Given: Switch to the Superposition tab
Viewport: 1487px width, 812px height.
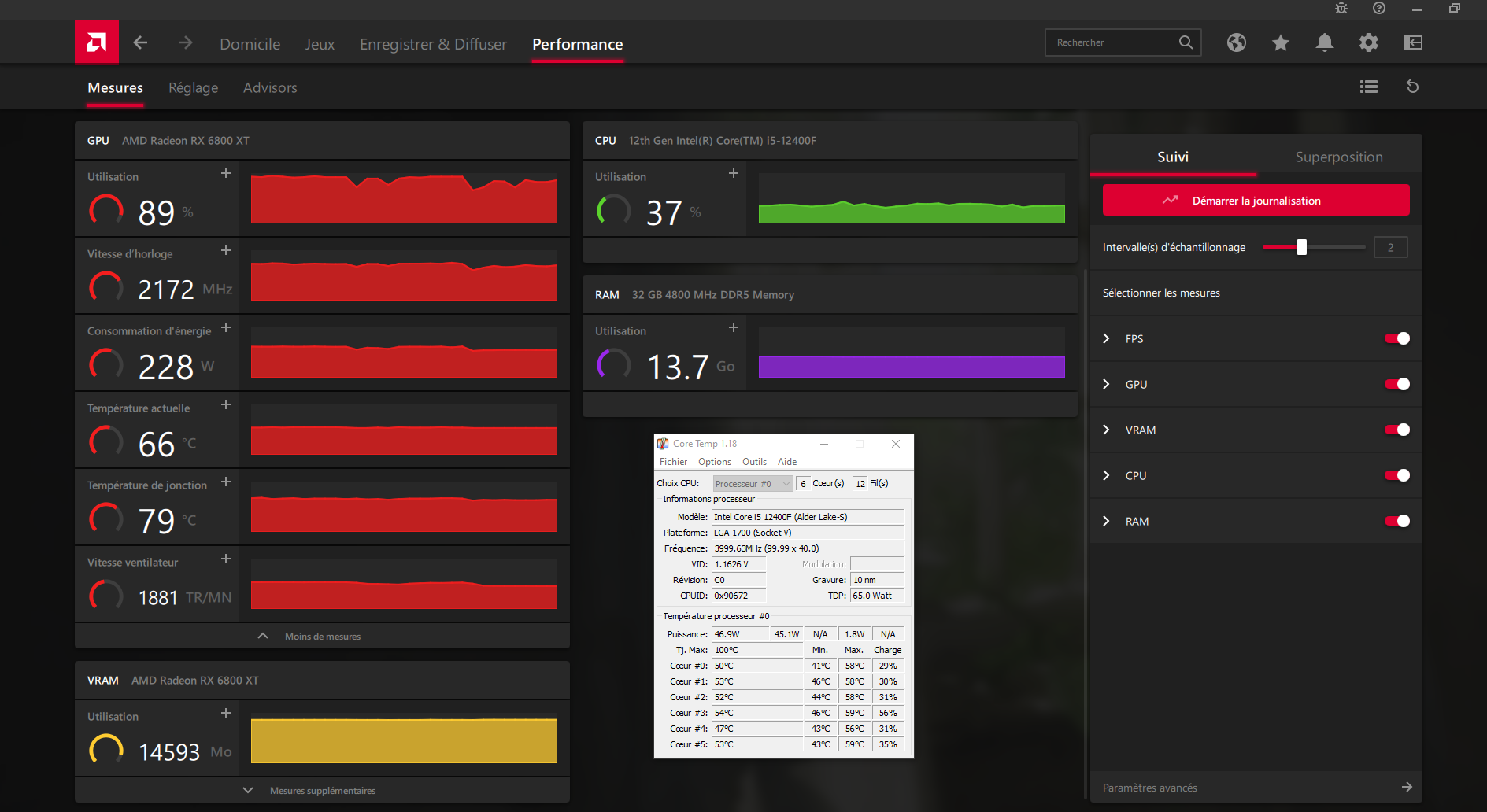Looking at the screenshot, I should point(1339,157).
